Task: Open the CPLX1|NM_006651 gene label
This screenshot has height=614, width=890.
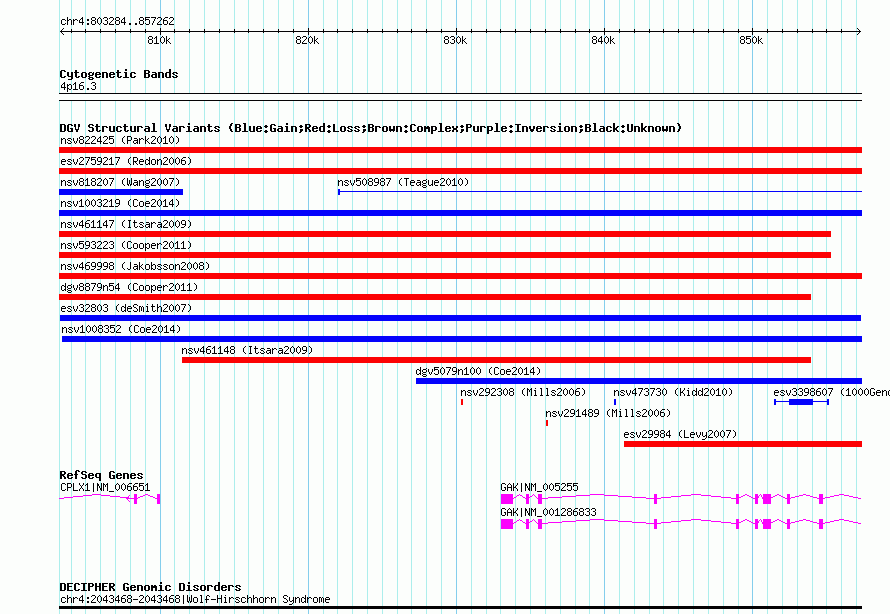Action: 105,487
